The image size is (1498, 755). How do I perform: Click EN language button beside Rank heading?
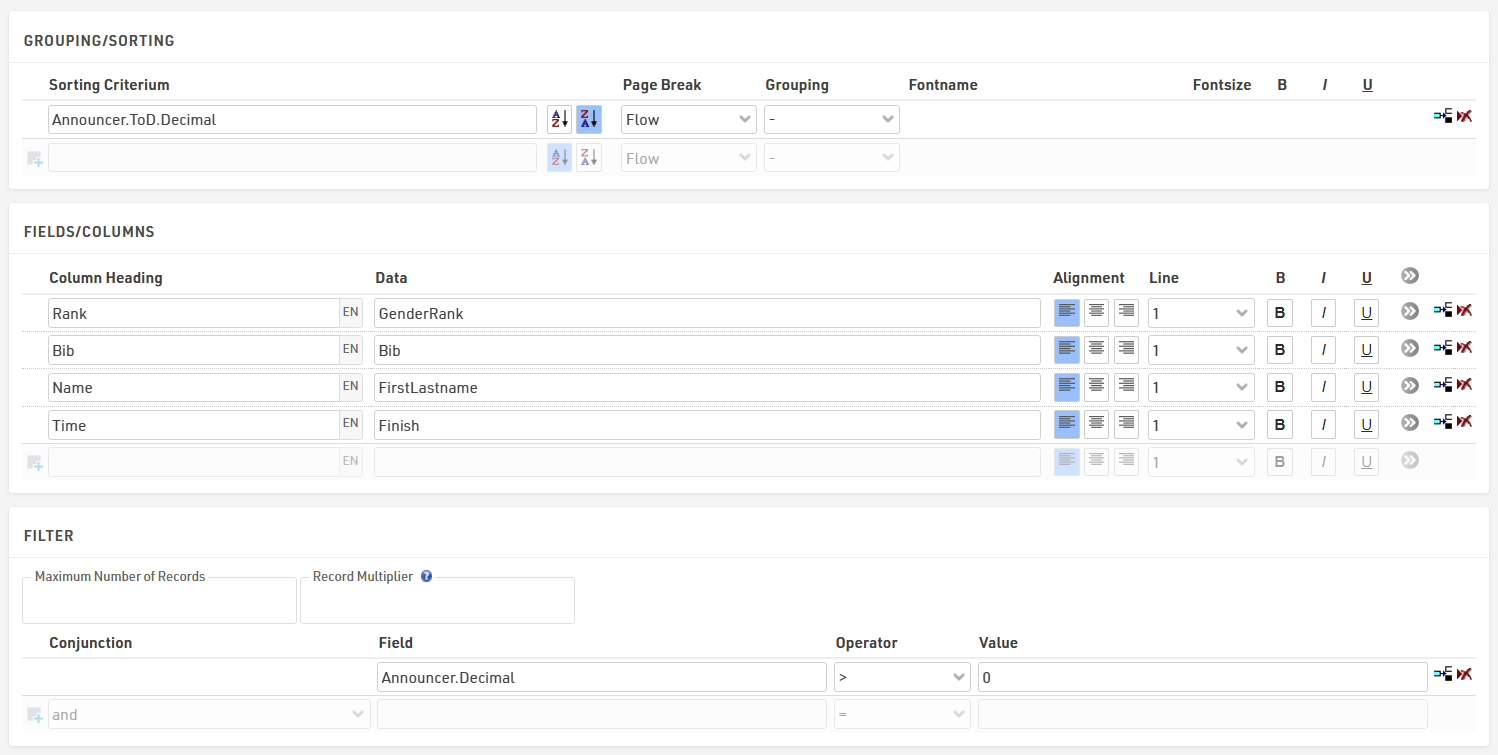(x=351, y=313)
